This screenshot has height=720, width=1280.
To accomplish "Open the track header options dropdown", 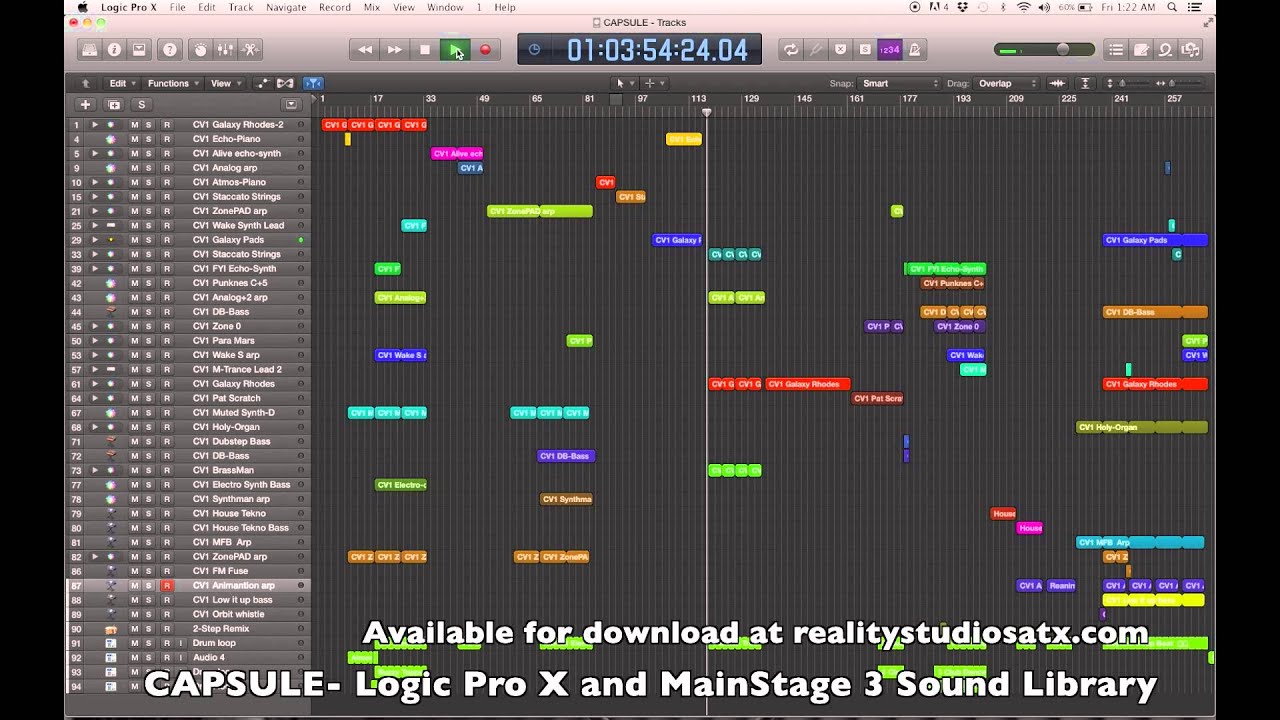I will pyautogui.click(x=291, y=104).
